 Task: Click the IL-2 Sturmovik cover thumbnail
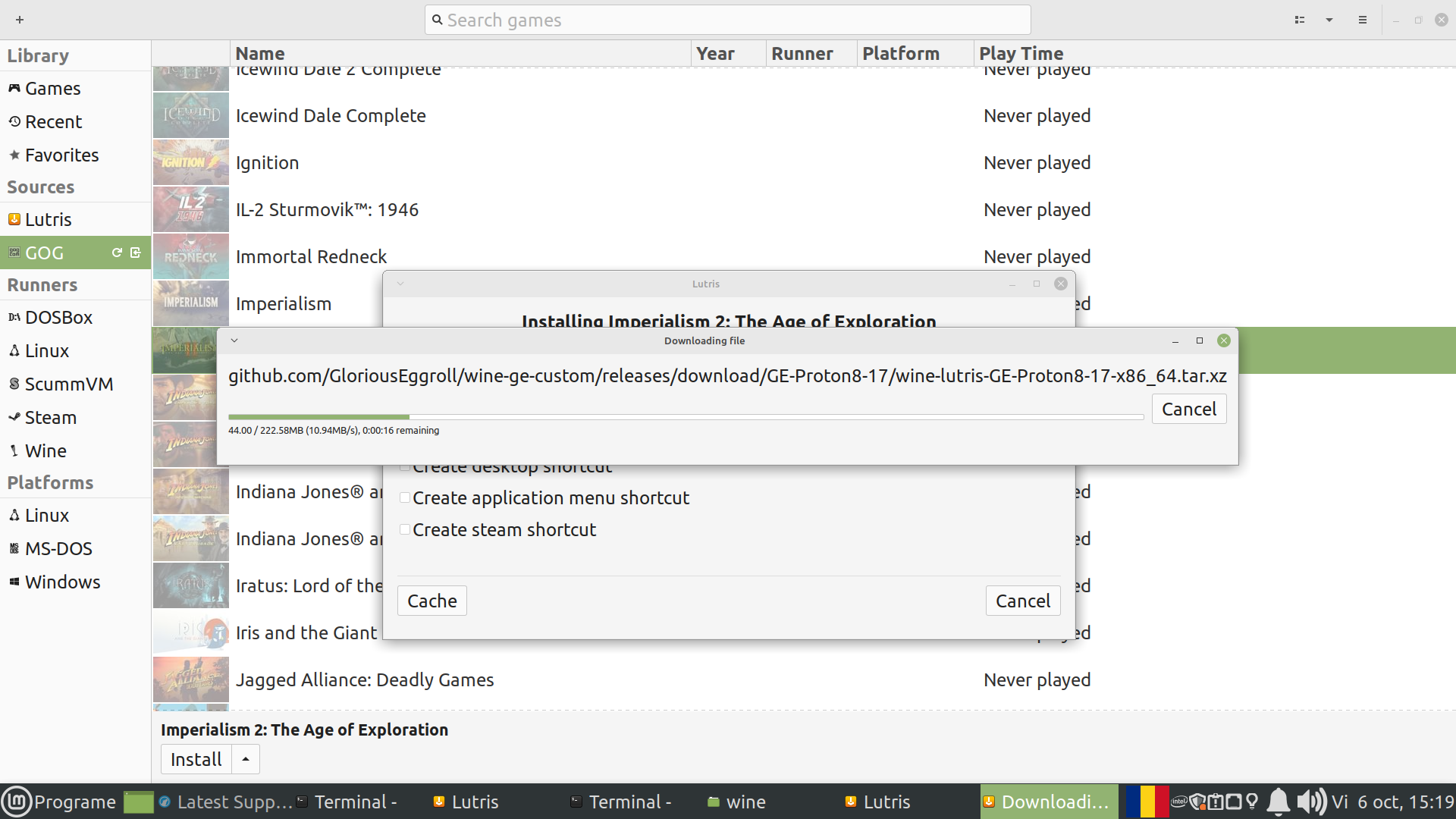(x=191, y=209)
